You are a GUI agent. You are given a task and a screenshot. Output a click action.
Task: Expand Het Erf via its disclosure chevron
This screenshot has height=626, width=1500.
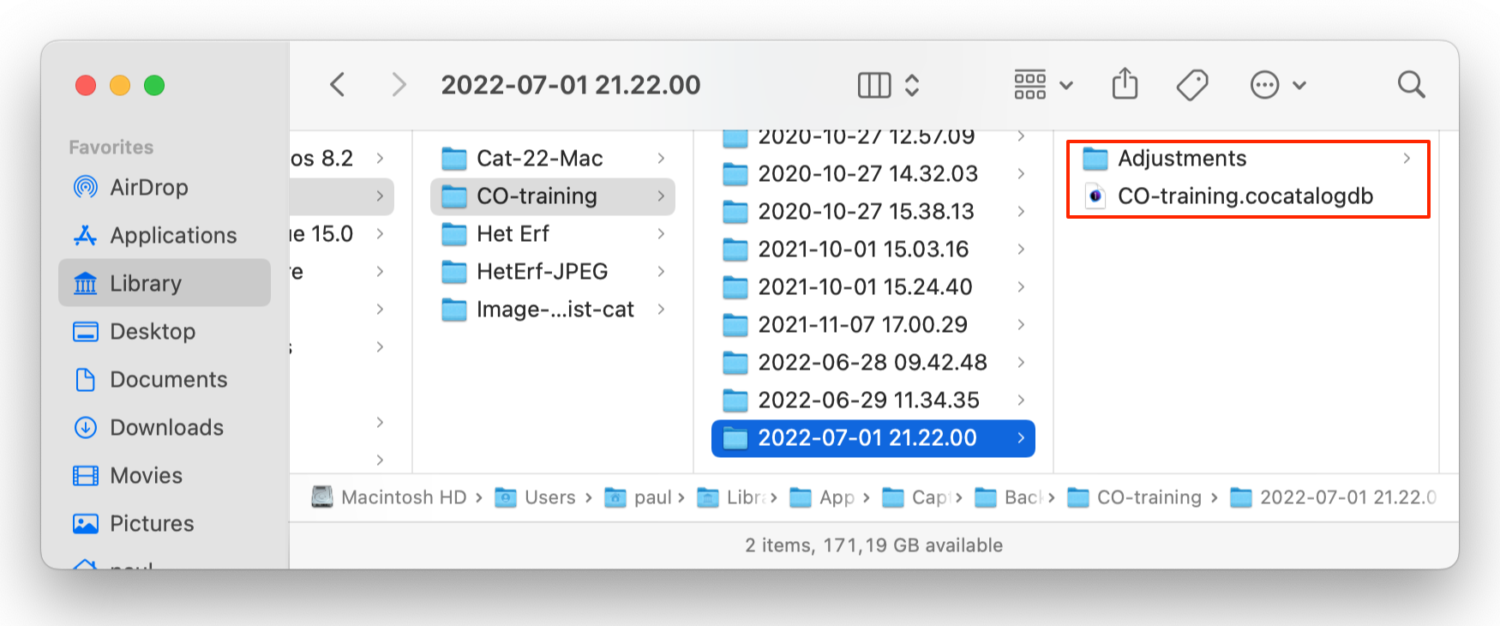click(x=660, y=233)
